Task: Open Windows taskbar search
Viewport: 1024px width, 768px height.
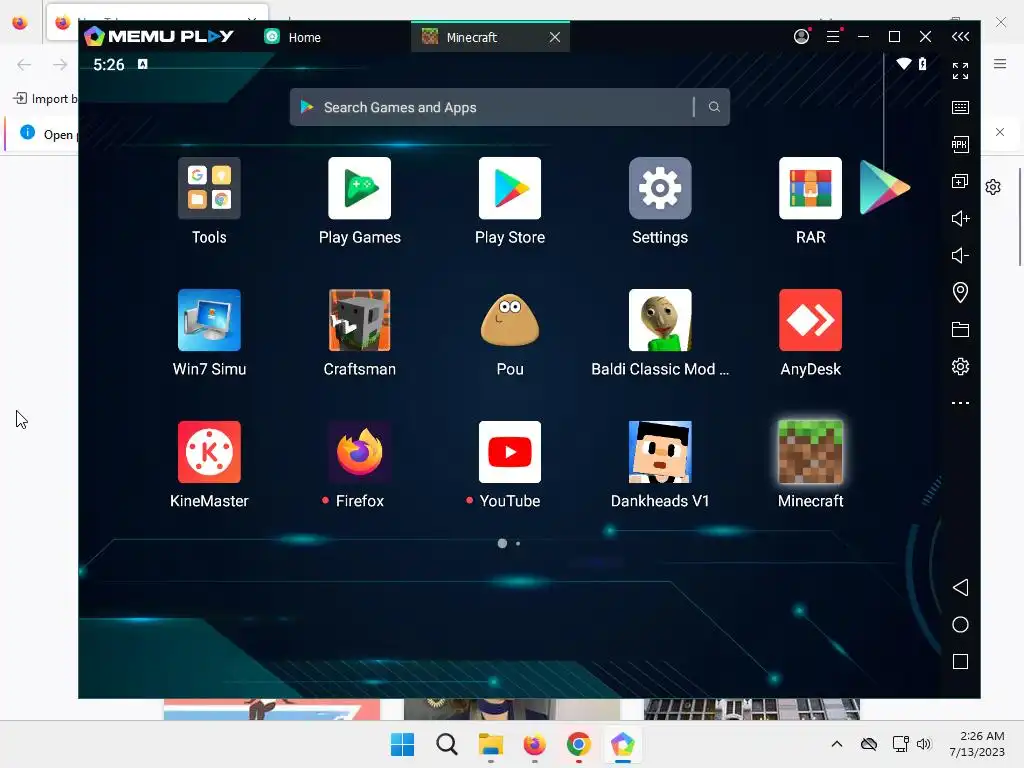Action: click(447, 744)
